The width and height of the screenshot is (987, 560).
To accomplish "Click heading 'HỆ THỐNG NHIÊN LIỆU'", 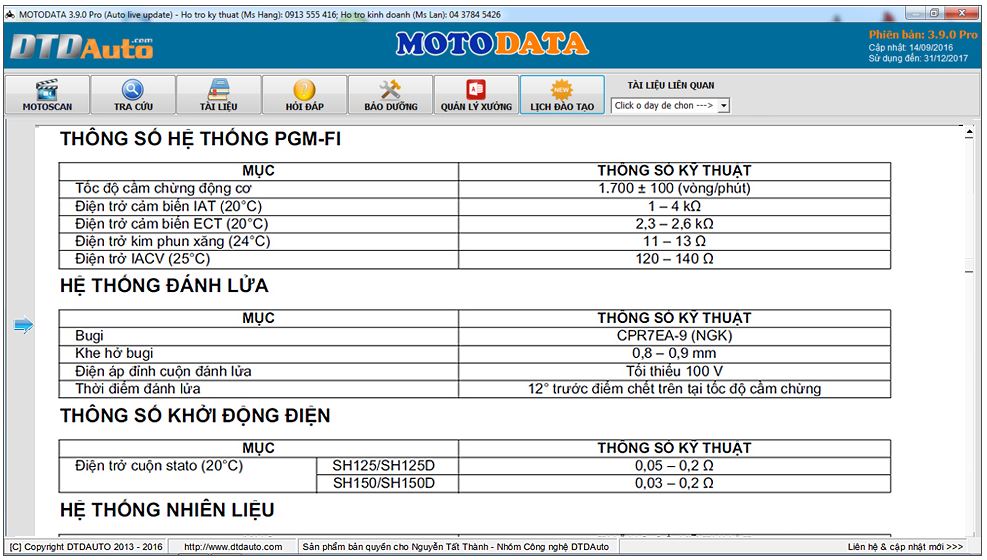I will click(167, 510).
